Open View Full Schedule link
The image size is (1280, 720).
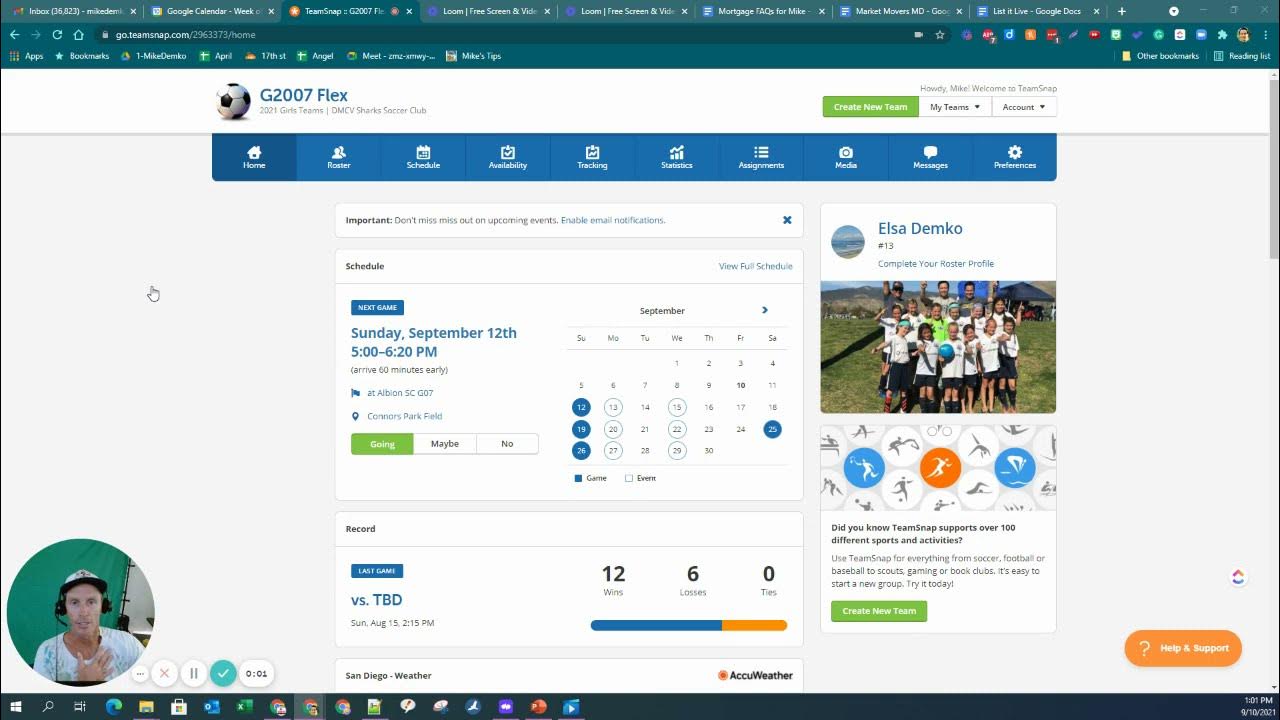pos(755,266)
